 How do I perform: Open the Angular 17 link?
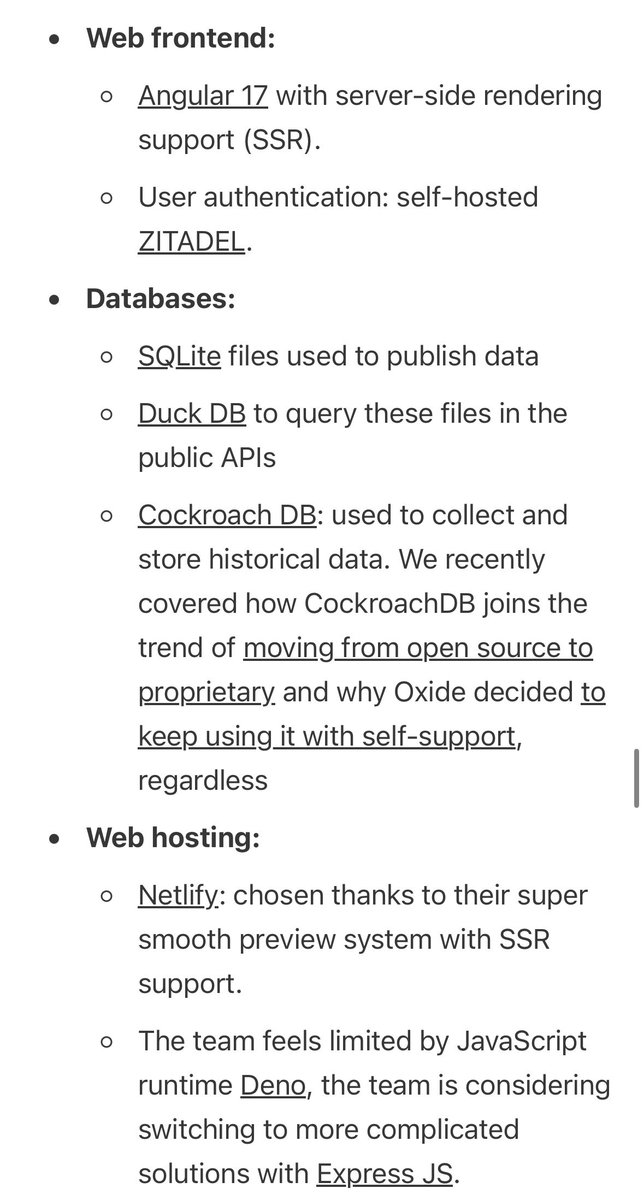pos(202,97)
